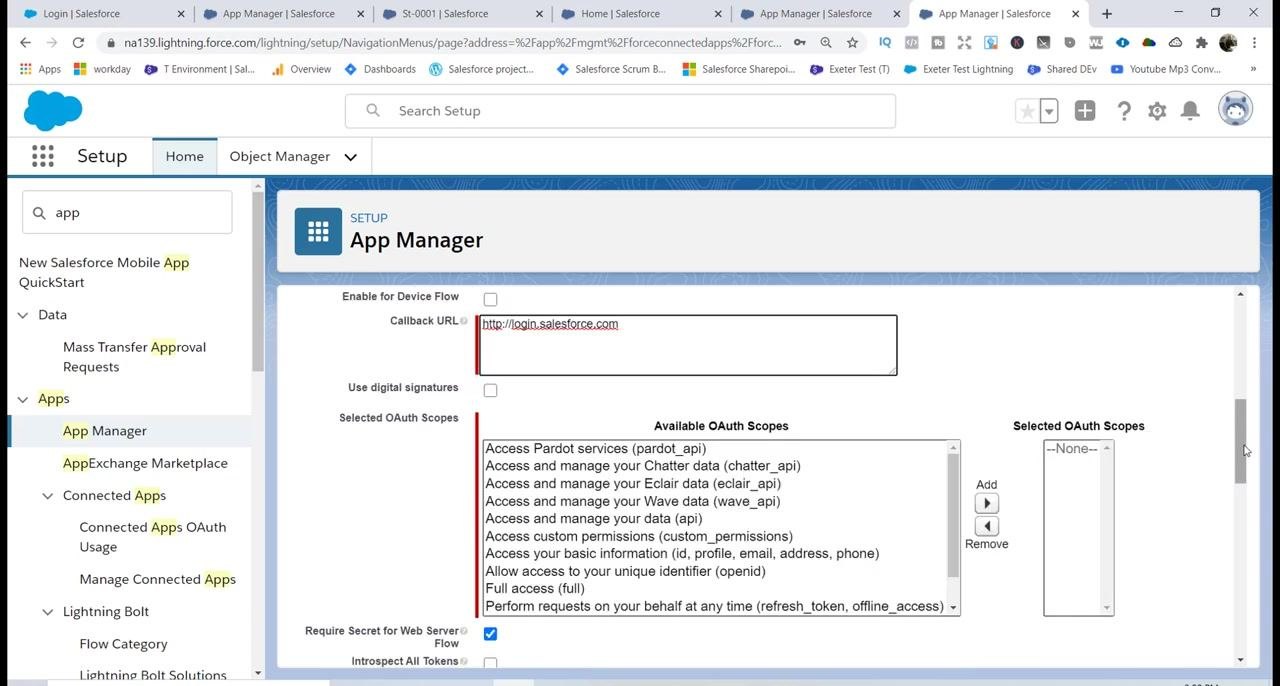Open the notifications bell
Viewport: 1280px width, 686px height.
point(1190,111)
